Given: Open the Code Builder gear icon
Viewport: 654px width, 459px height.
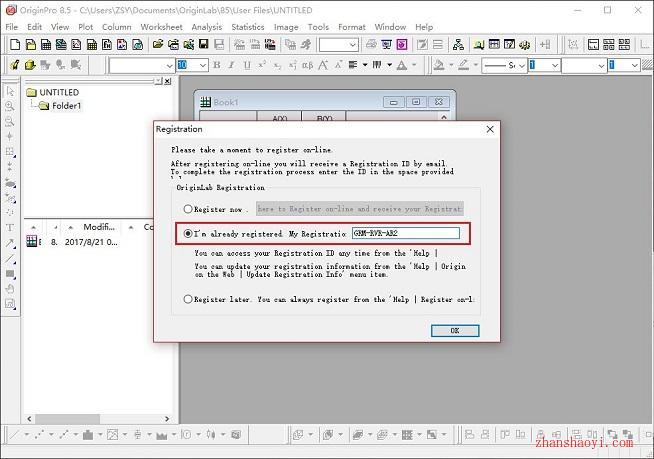Looking at the screenshot, I should (525, 44).
